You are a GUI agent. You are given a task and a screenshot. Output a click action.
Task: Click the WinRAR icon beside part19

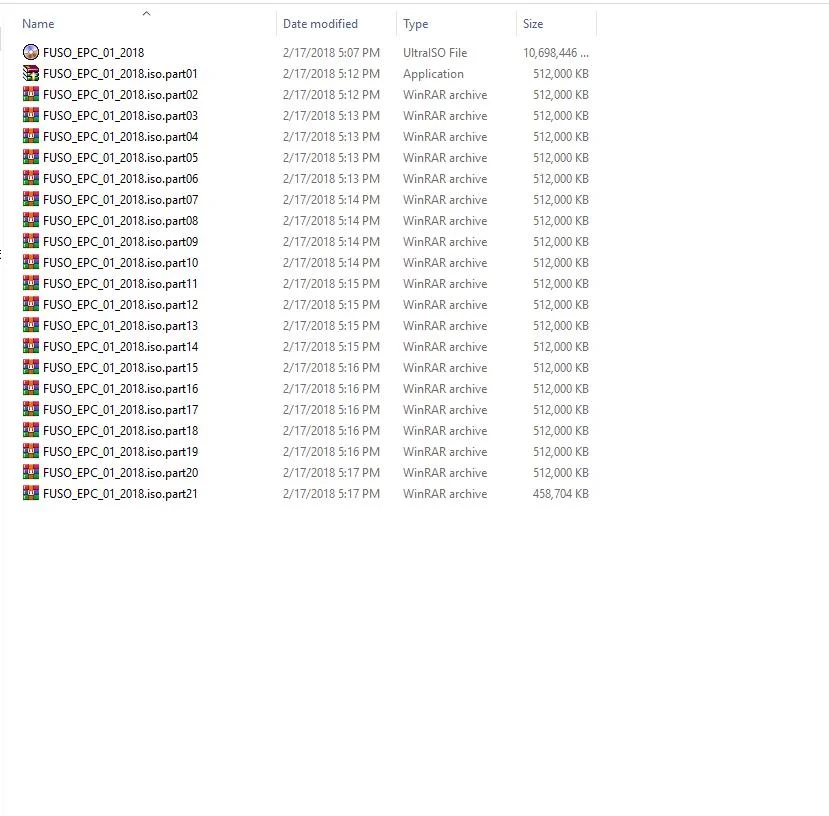(x=31, y=451)
